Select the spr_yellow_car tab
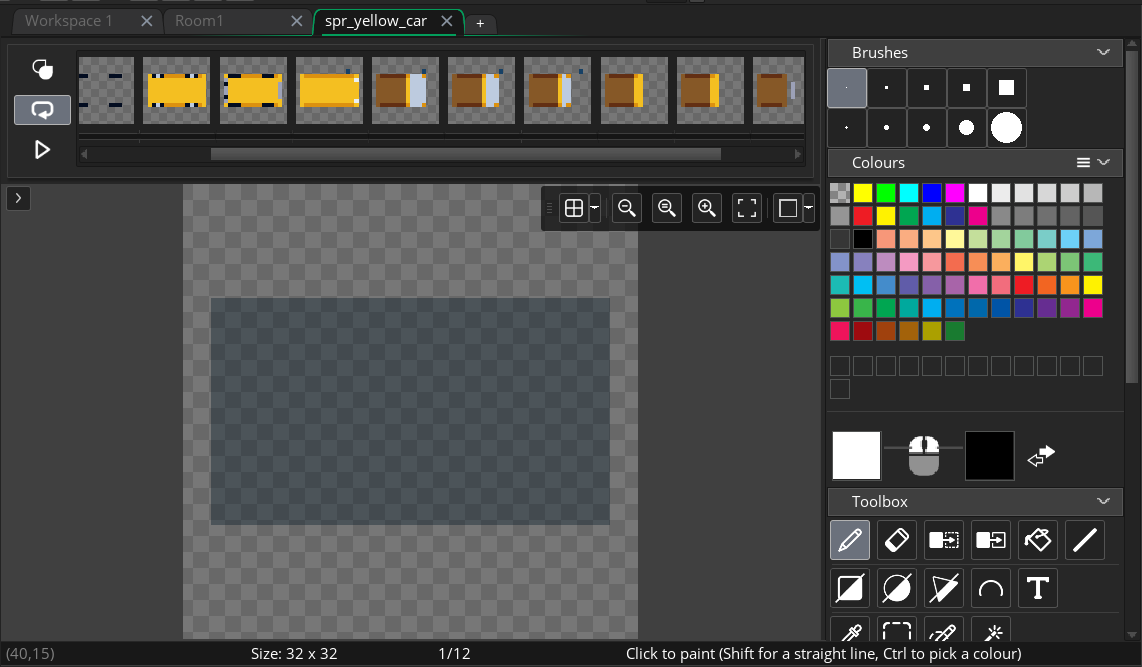1142x667 pixels. [x=376, y=21]
